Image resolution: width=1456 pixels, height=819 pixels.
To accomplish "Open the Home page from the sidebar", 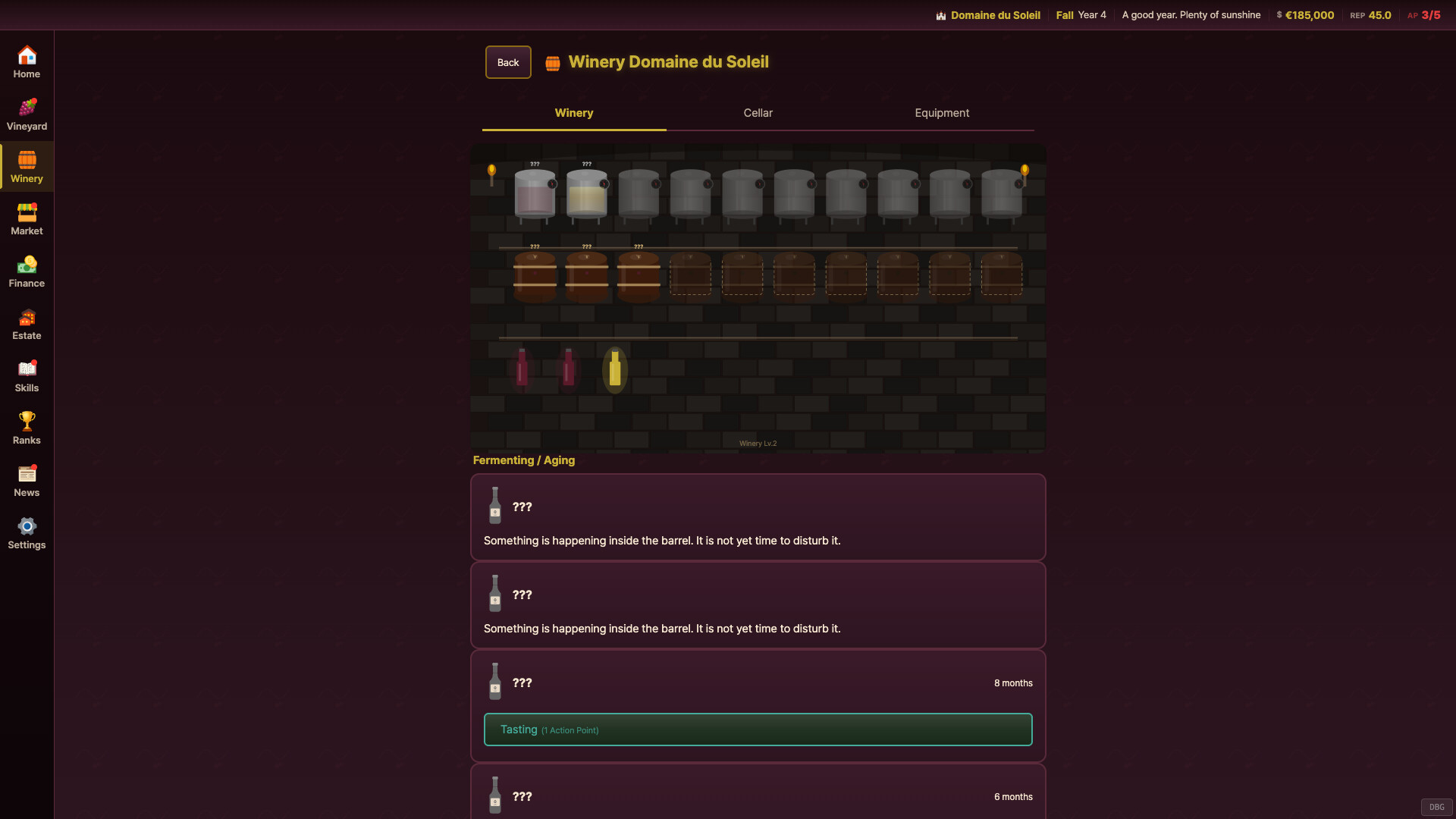I will [27, 61].
